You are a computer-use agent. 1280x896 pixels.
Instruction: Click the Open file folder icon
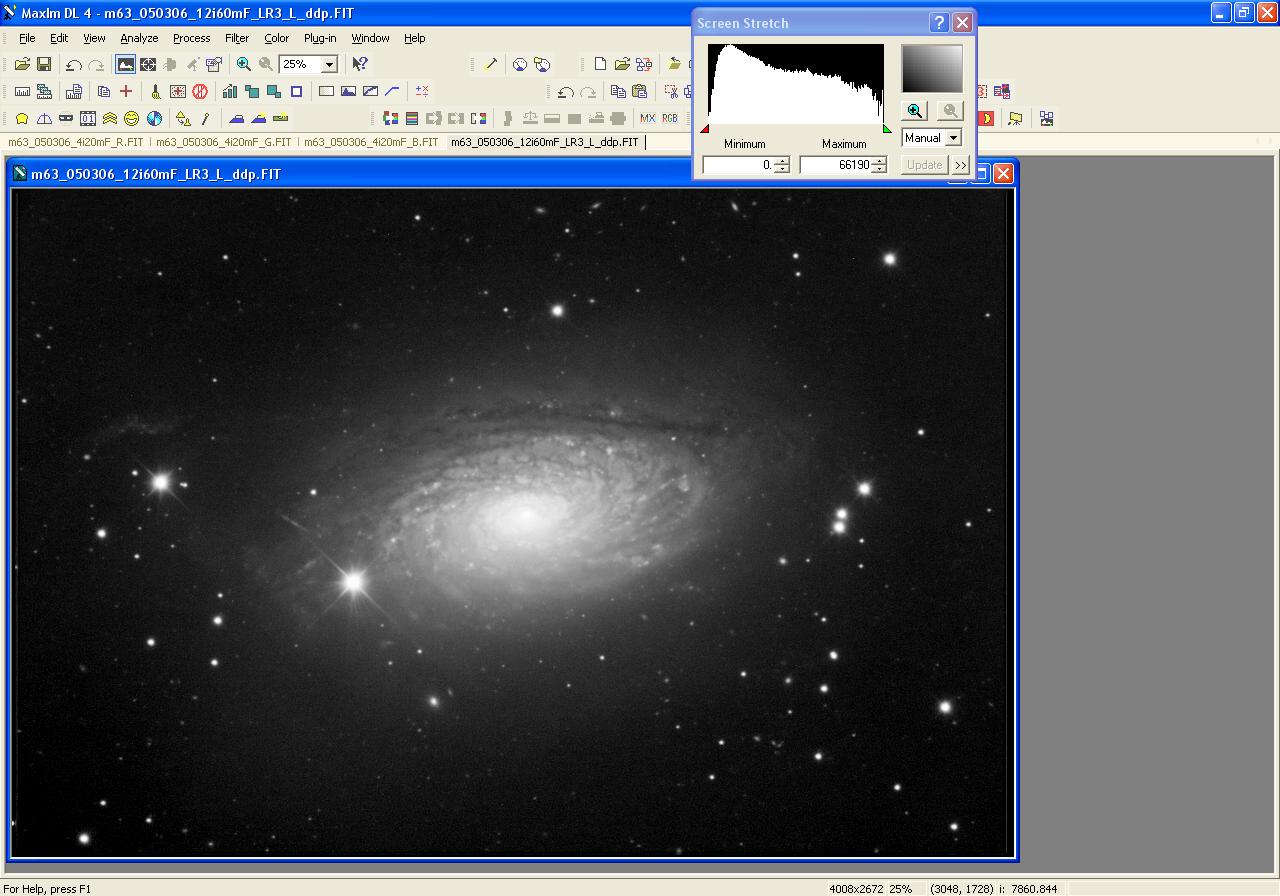[x=22, y=64]
